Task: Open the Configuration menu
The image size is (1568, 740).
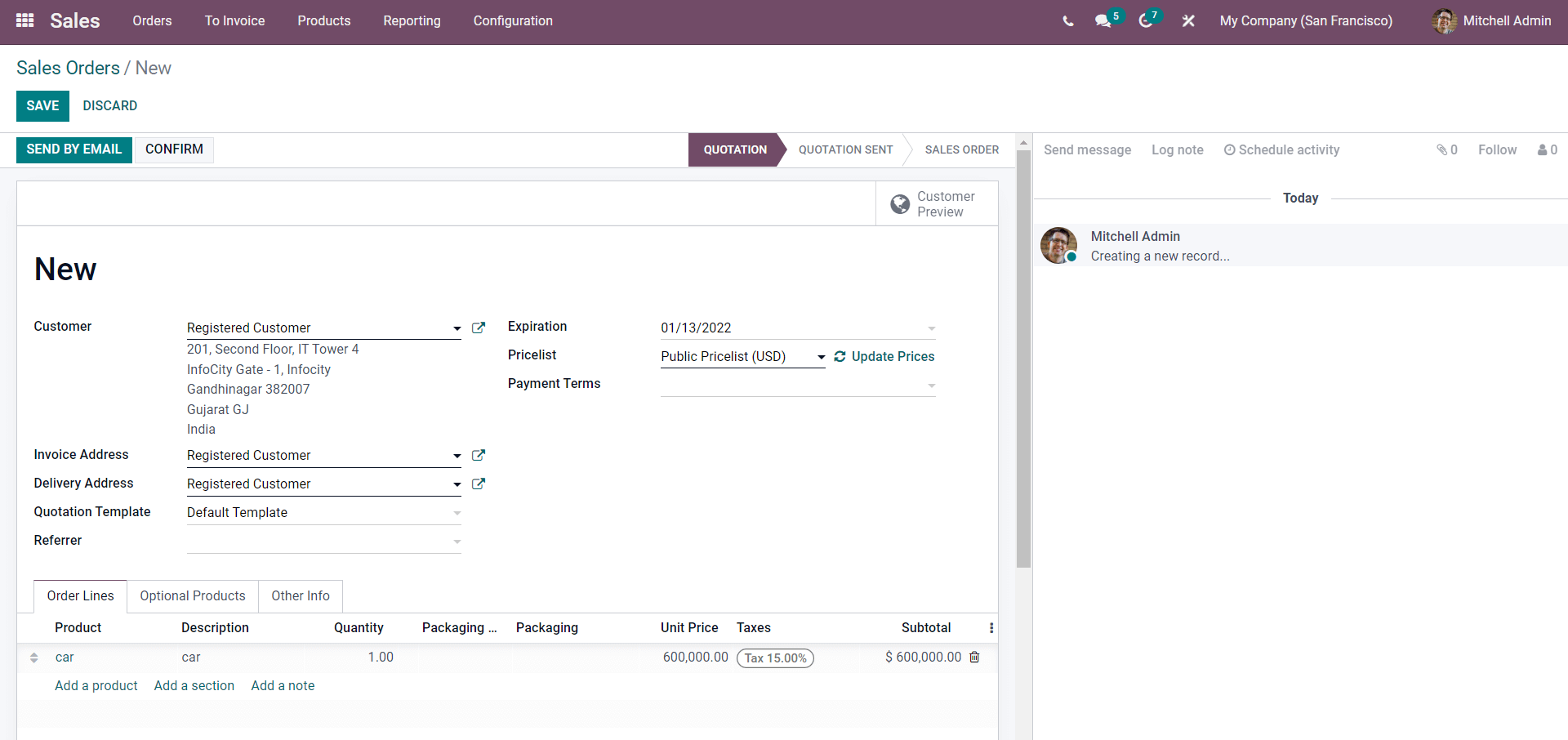Action: (x=513, y=21)
